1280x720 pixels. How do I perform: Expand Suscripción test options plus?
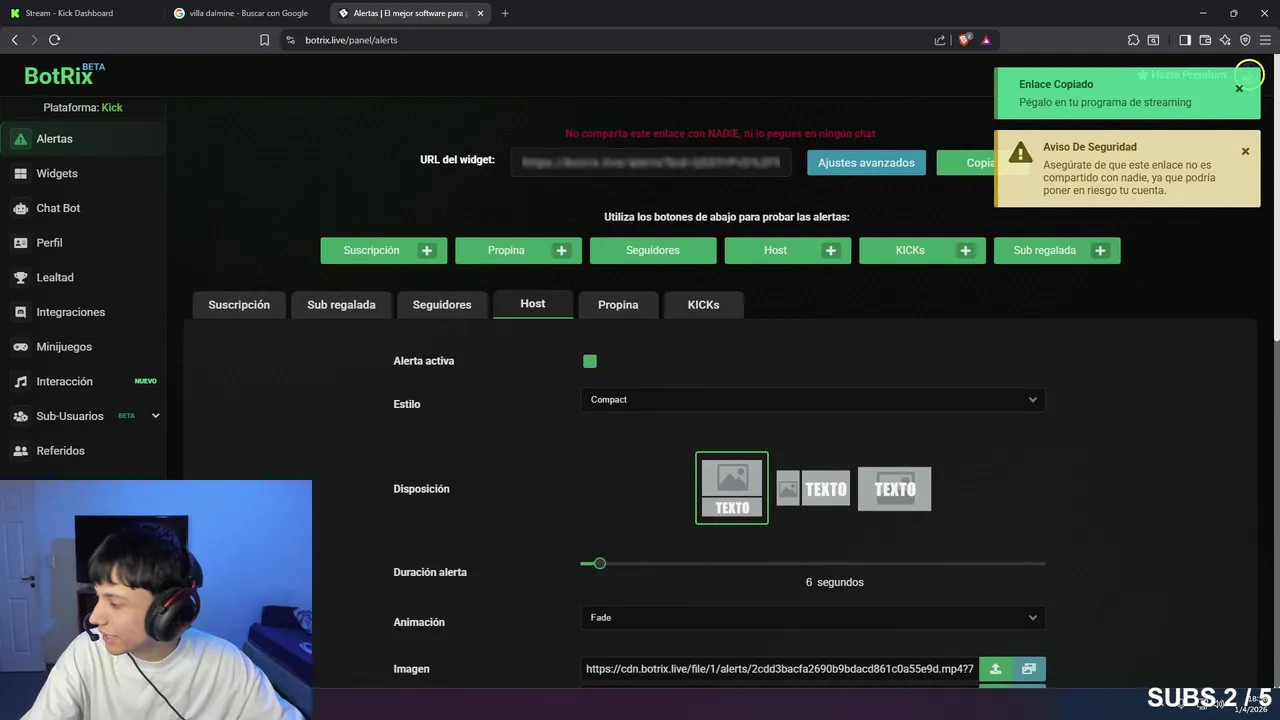click(x=427, y=251)
